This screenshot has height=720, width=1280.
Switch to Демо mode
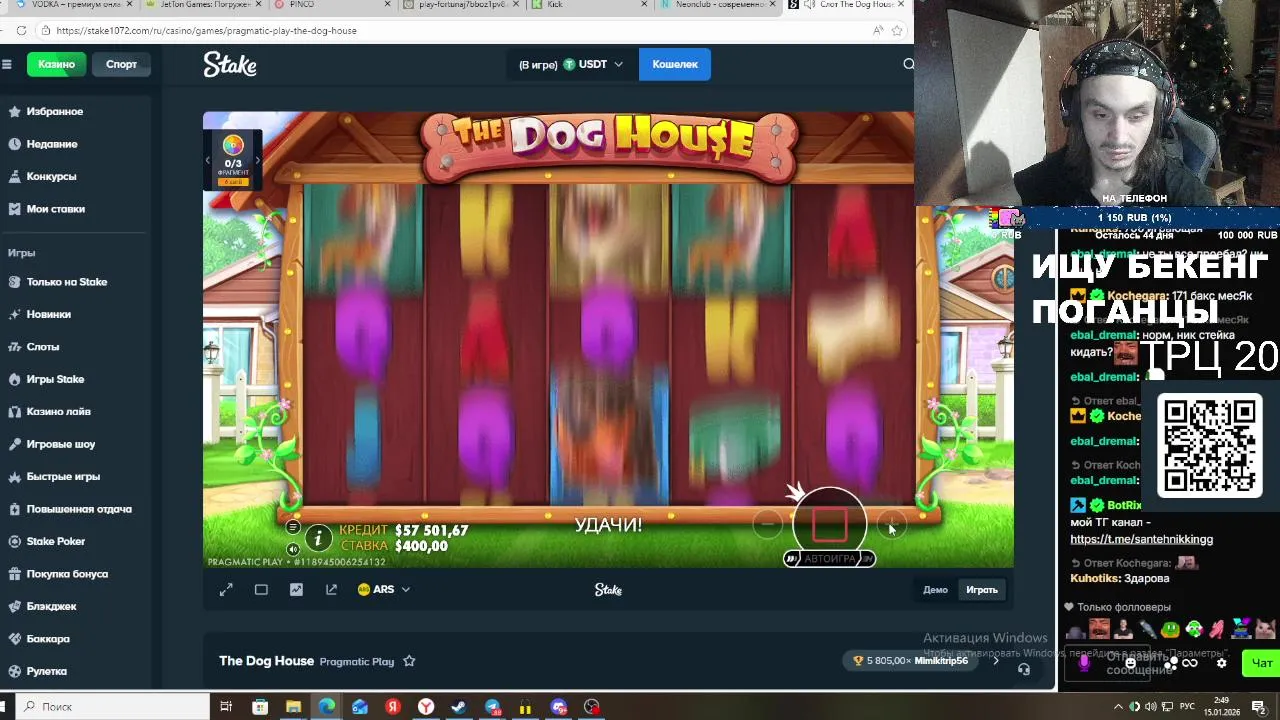935,590
